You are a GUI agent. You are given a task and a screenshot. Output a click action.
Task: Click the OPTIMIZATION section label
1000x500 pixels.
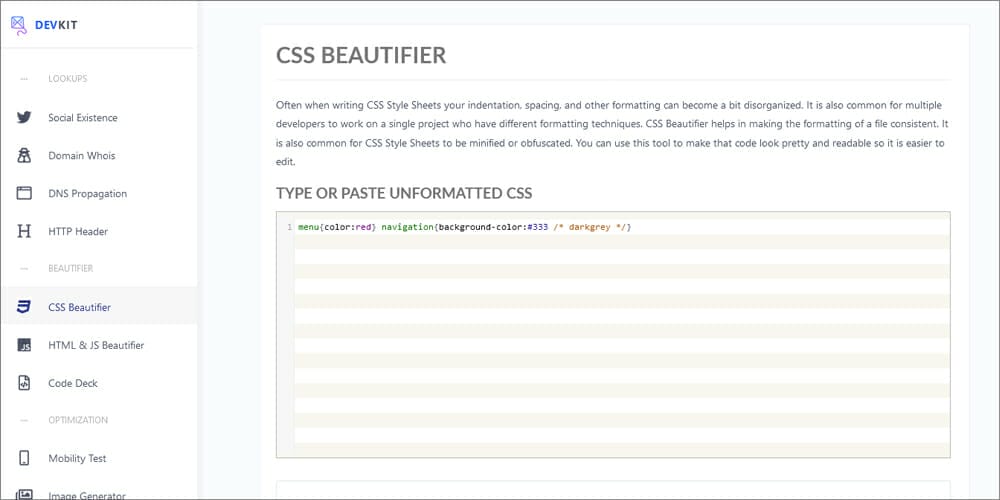78,420
